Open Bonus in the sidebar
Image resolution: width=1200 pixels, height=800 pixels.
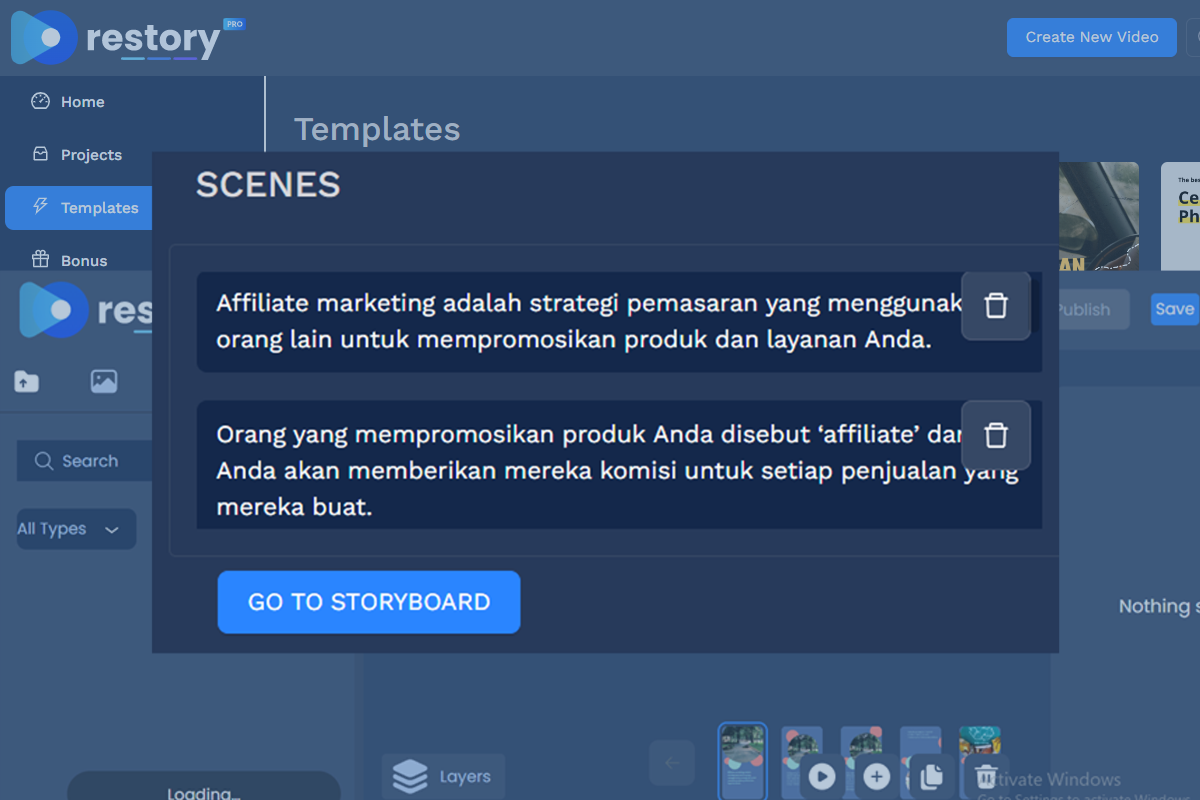(84, 261)
